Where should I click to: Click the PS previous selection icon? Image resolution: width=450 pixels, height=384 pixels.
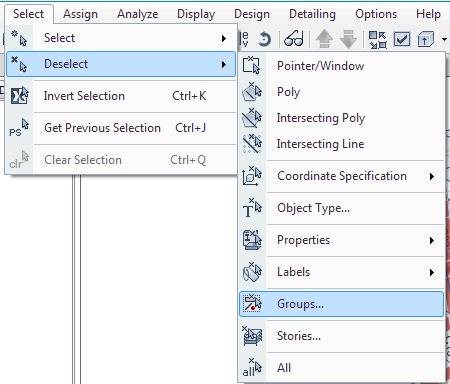(x=19, y=128)
